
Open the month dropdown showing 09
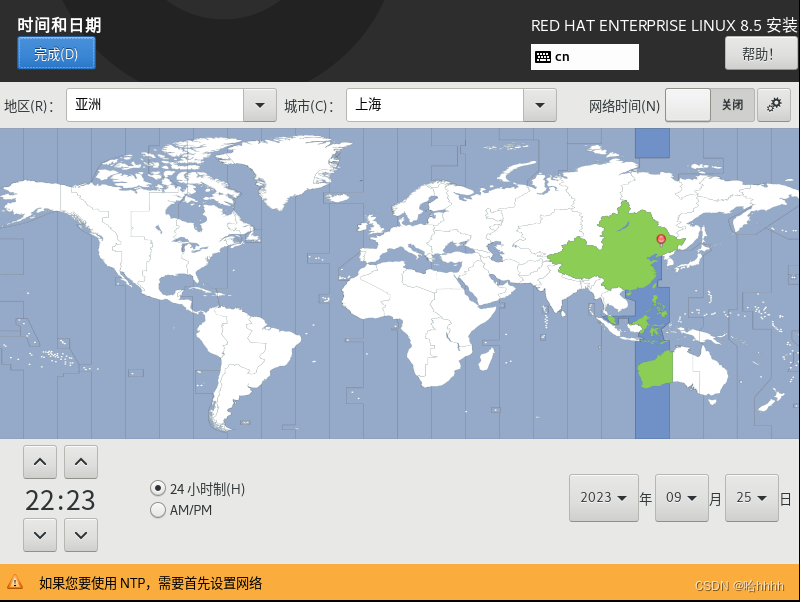pyautogui.click(x=682, y=497)
